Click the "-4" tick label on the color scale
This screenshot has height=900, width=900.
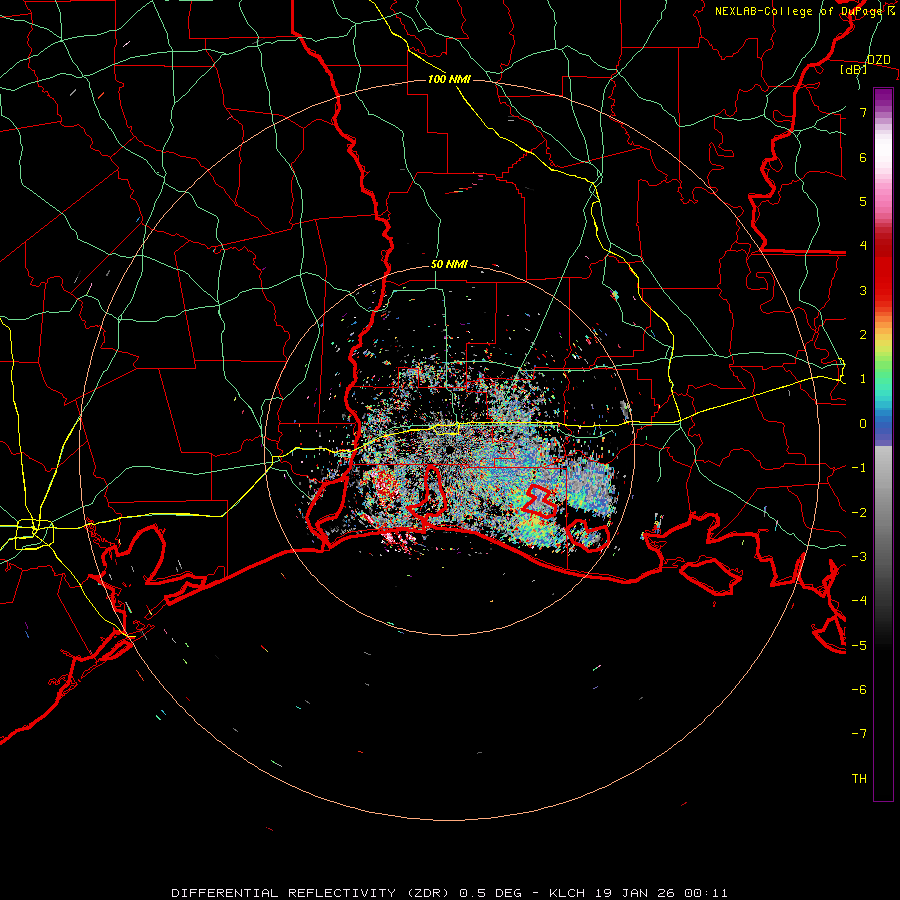pos(859,601)
